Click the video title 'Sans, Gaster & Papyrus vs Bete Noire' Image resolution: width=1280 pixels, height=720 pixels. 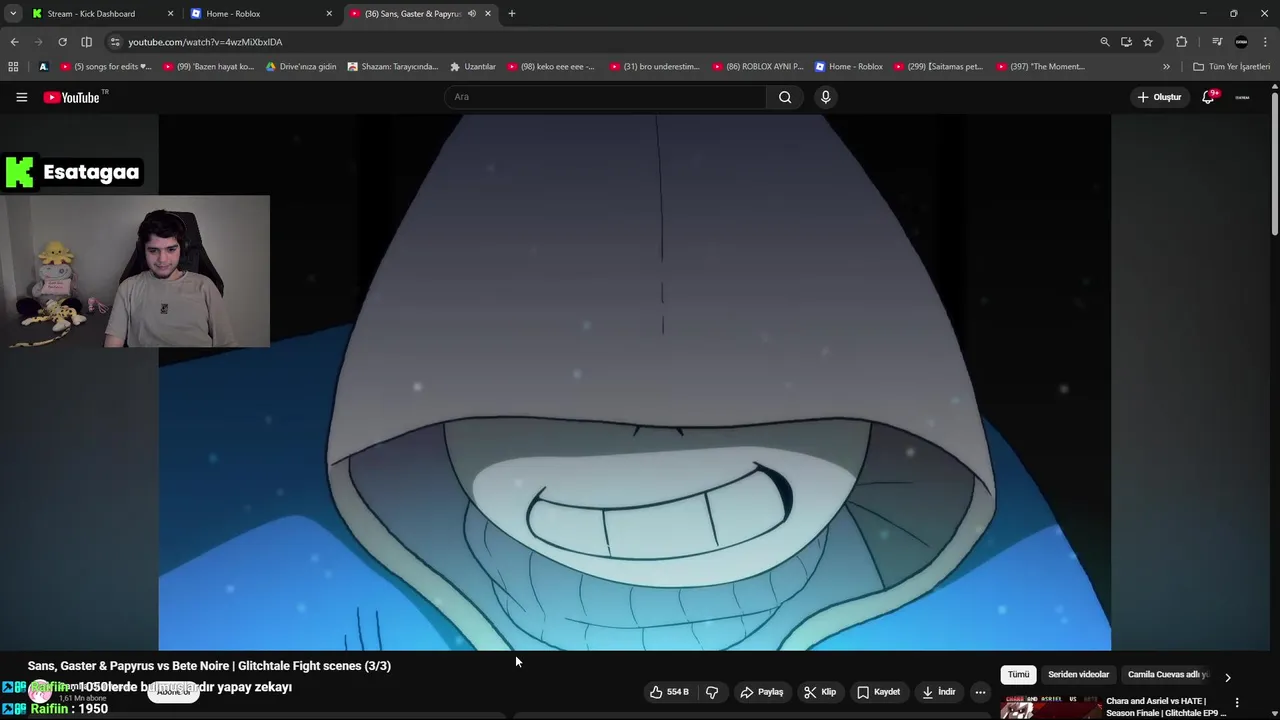point(209,666)
